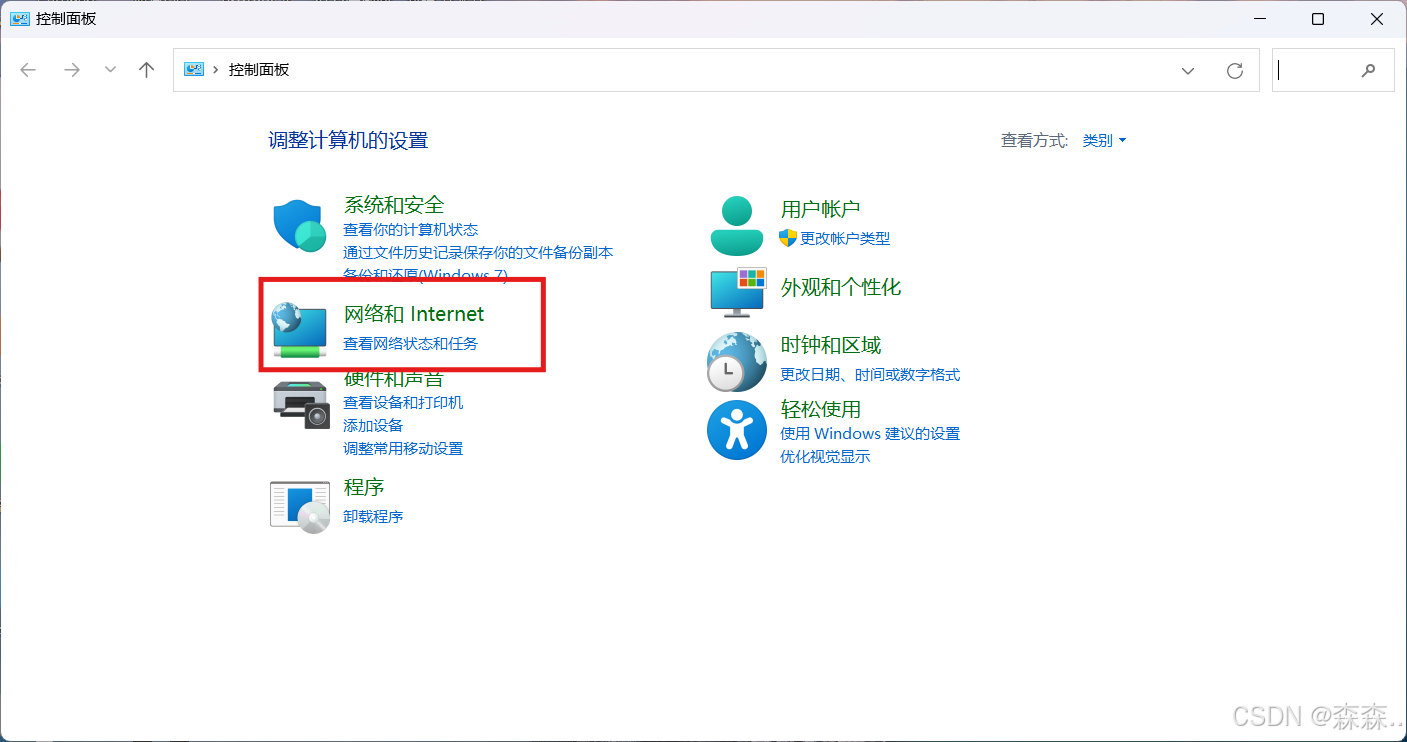
Task: Click 优化视觉显示 link
Action: [825, 457]
